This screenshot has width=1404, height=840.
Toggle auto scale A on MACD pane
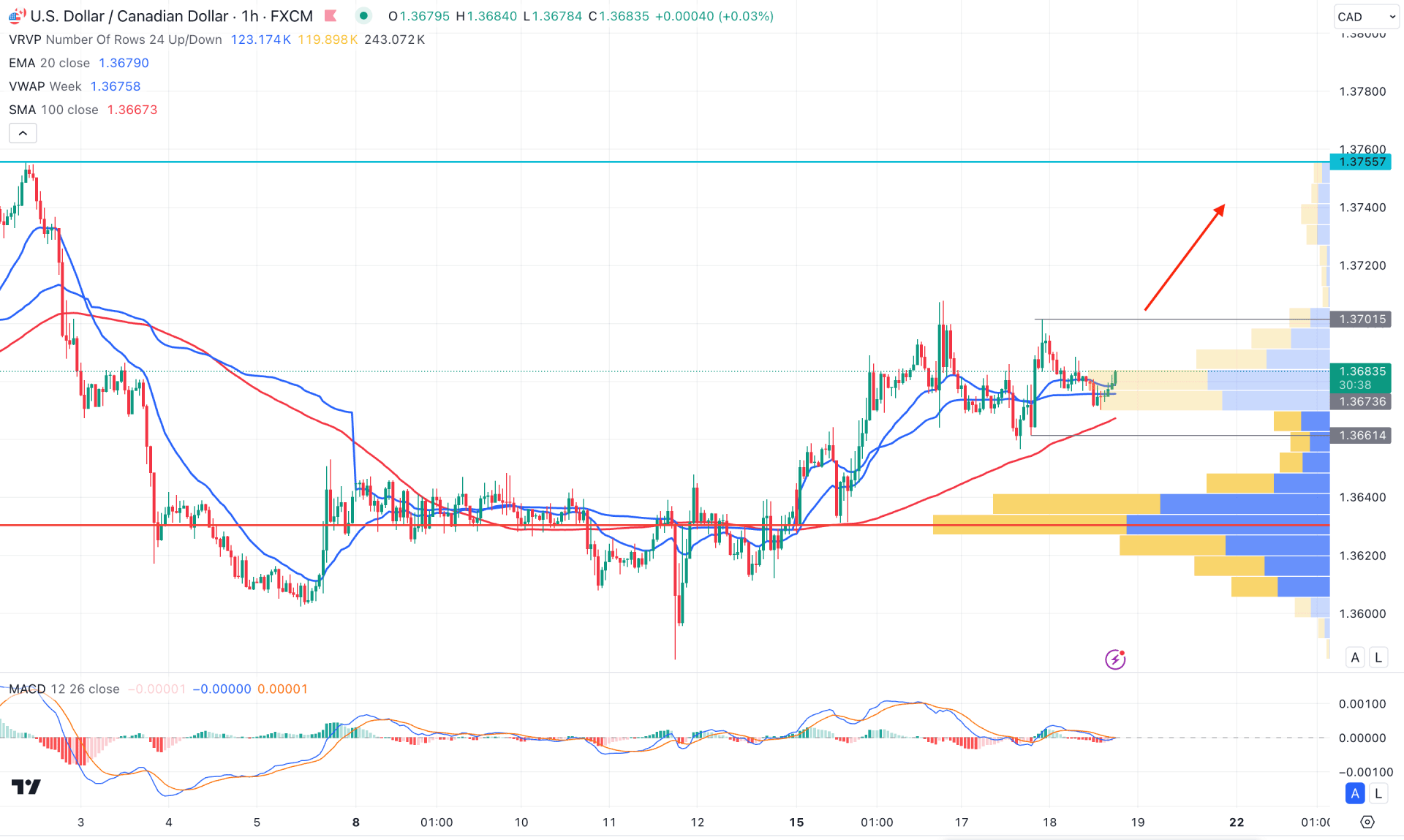(1355, 793)
